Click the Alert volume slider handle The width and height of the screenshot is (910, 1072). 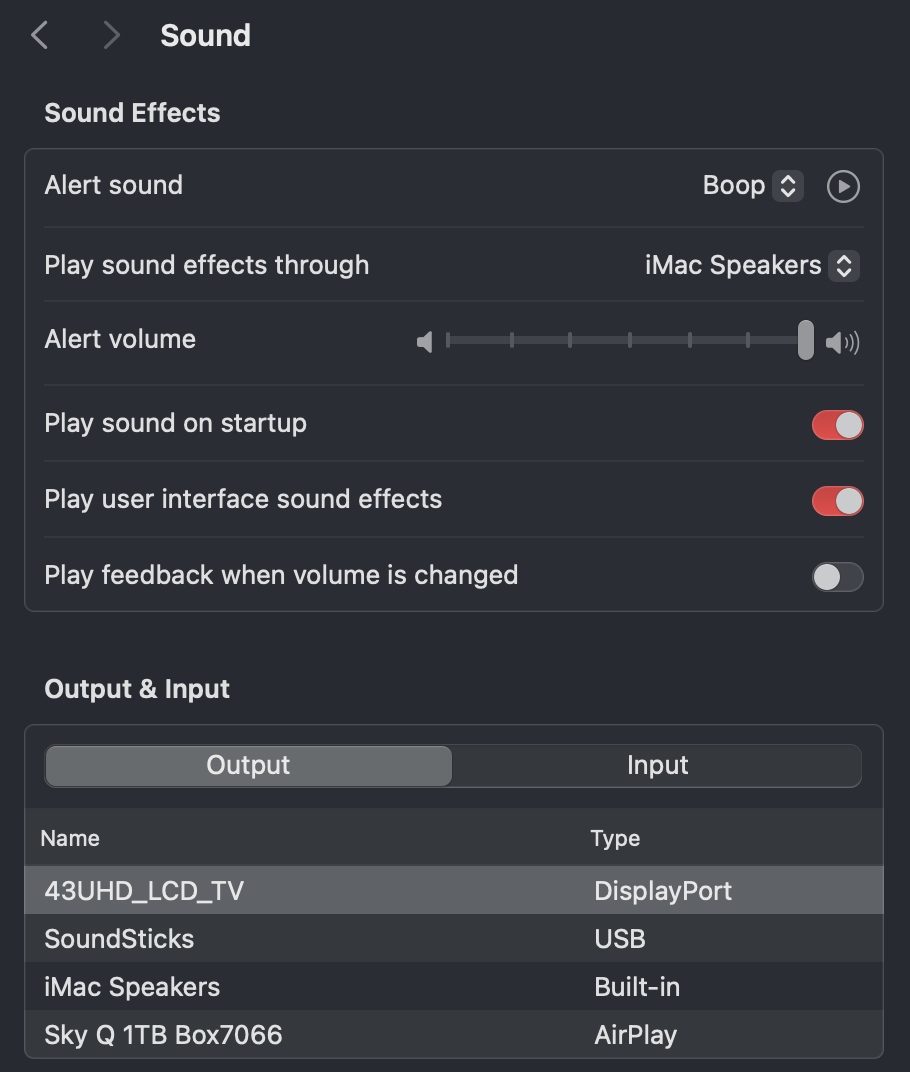coord(805,340)
